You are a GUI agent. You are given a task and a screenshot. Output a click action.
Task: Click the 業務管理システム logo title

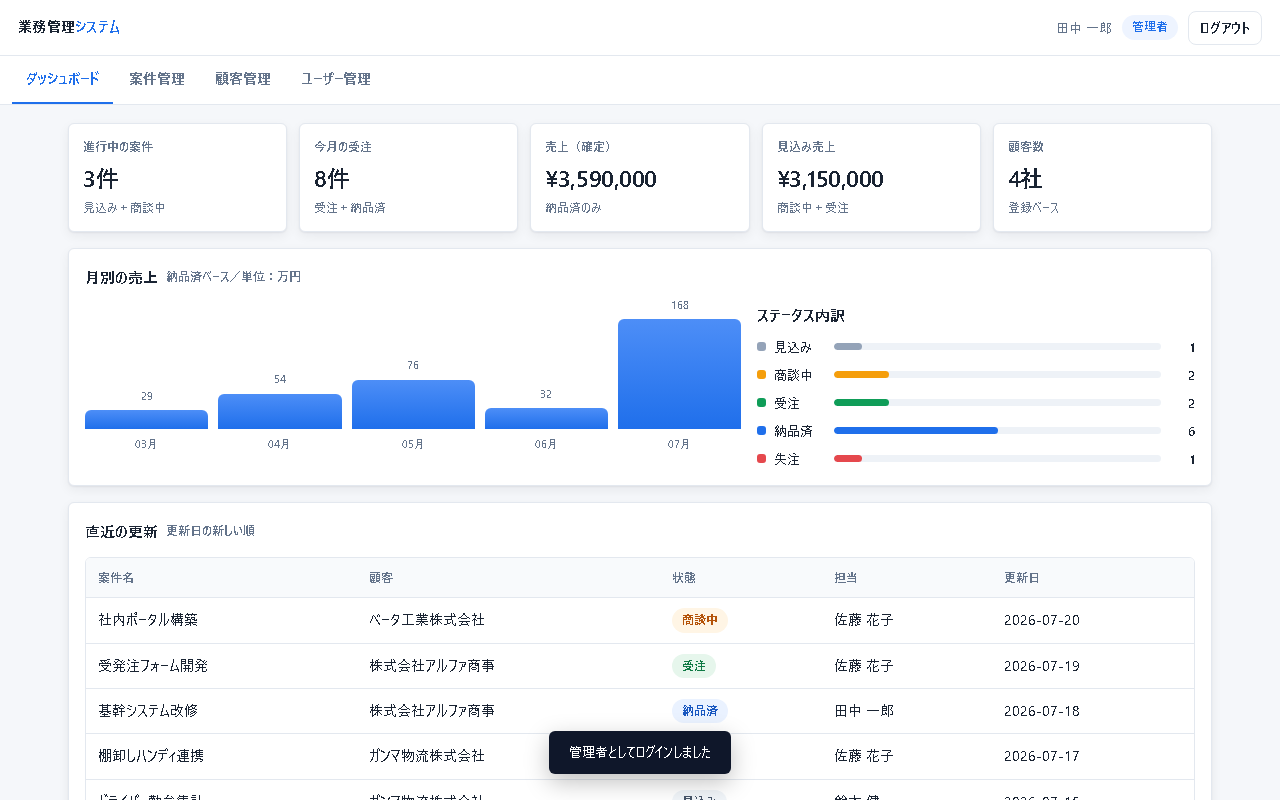pos(69,27)
